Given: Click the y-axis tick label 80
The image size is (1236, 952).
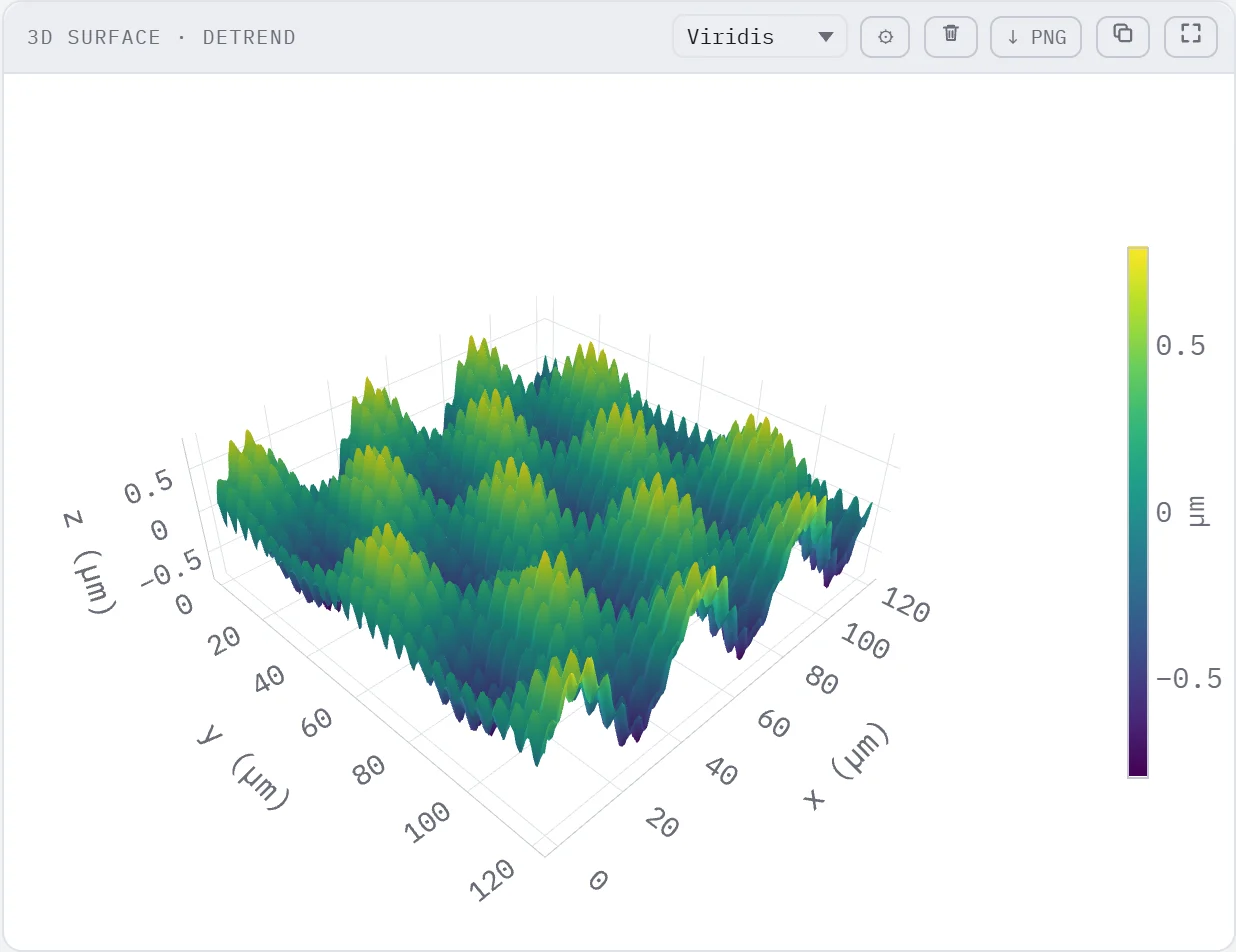Looking at the screenshot, I should [371, 772].
